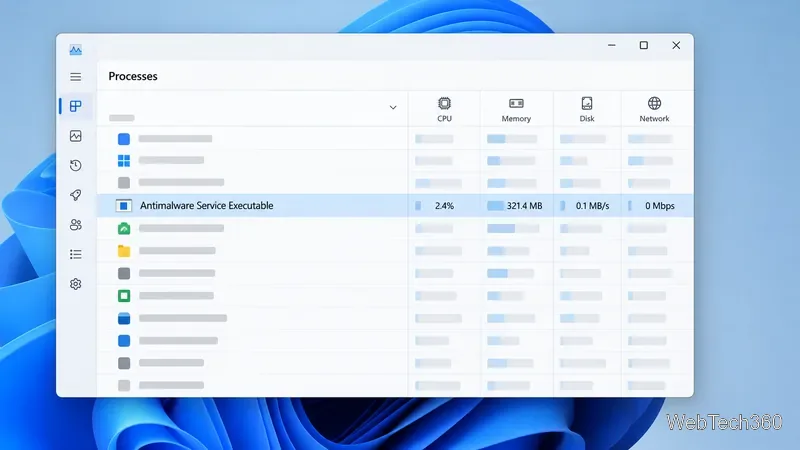Click the Antimalware Service Executable icon
The height and width of the screenshot is (450, 800).
click(123, 206)
